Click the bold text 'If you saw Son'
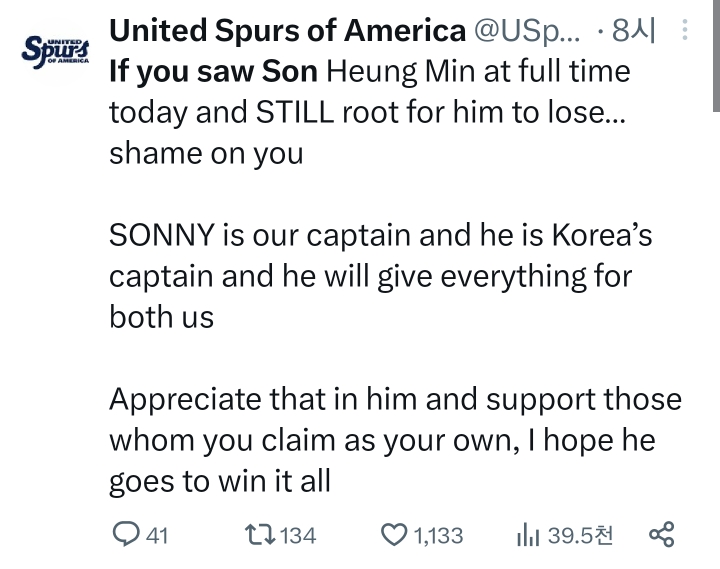Viewport: 720px width, 569px height. 212,72
